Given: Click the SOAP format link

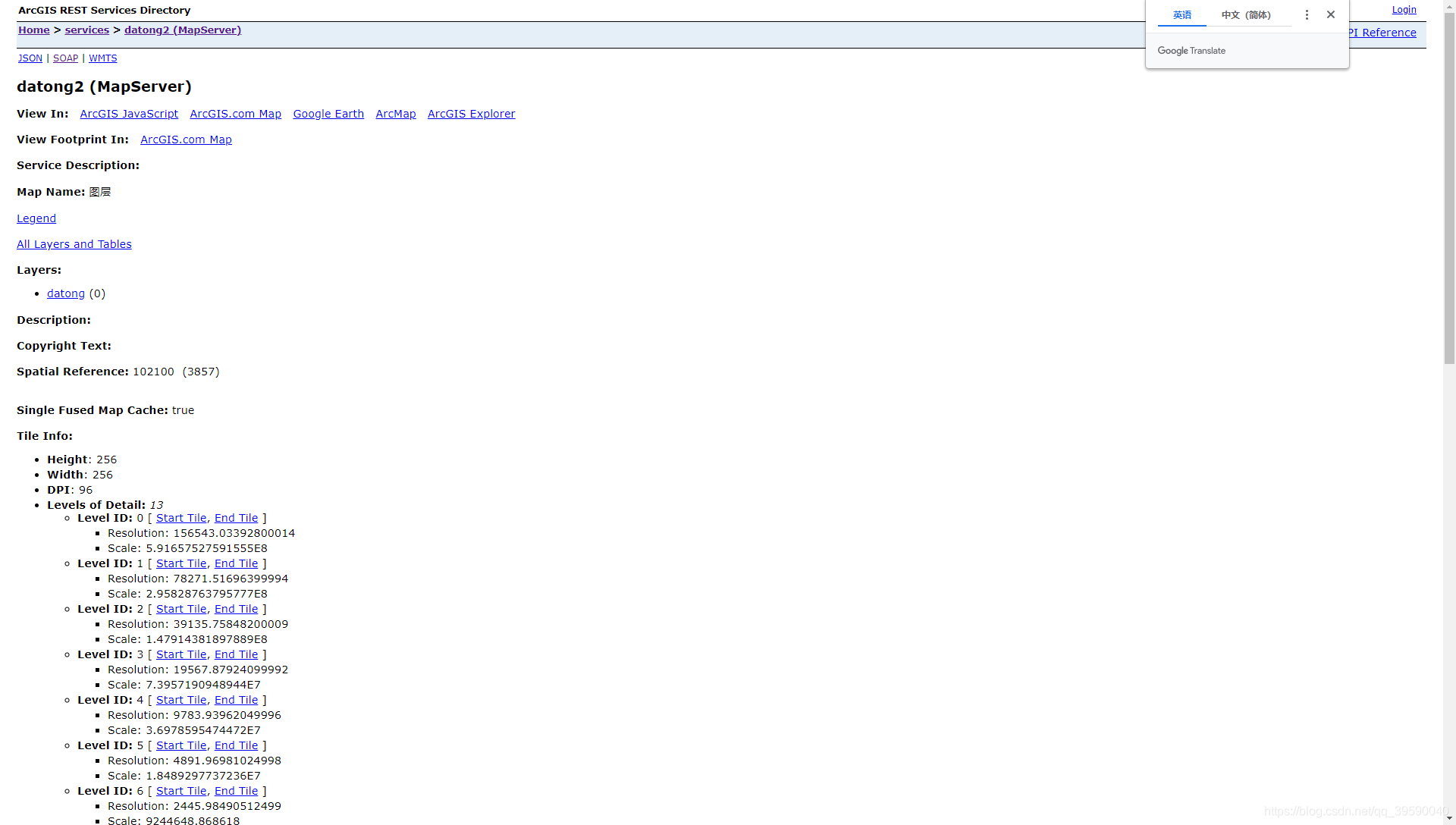Looking at the screenshot, I should click(x=65, y=57).
